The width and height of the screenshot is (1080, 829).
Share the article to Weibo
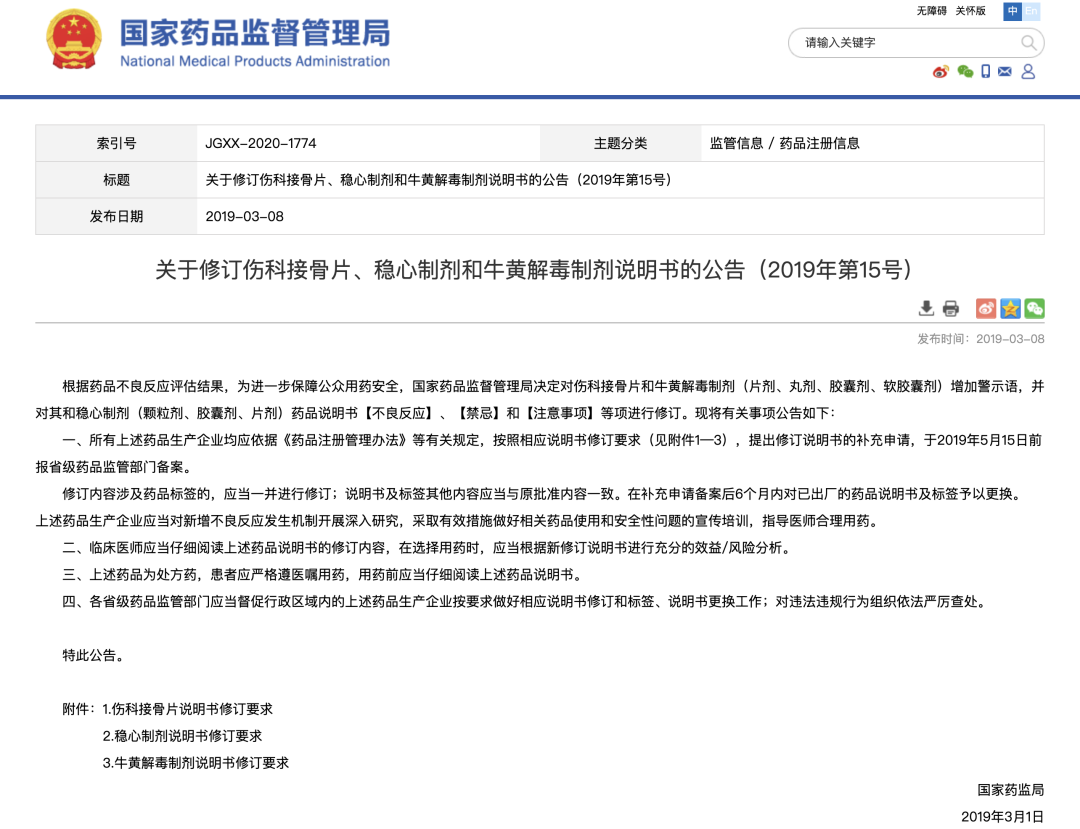click(986, 308)
